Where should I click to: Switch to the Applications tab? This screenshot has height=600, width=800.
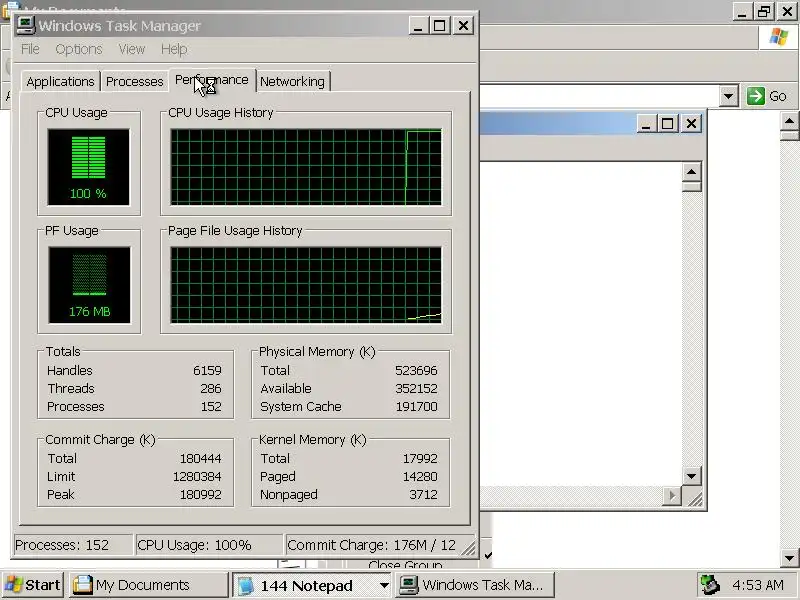click(x=60, y=82)
